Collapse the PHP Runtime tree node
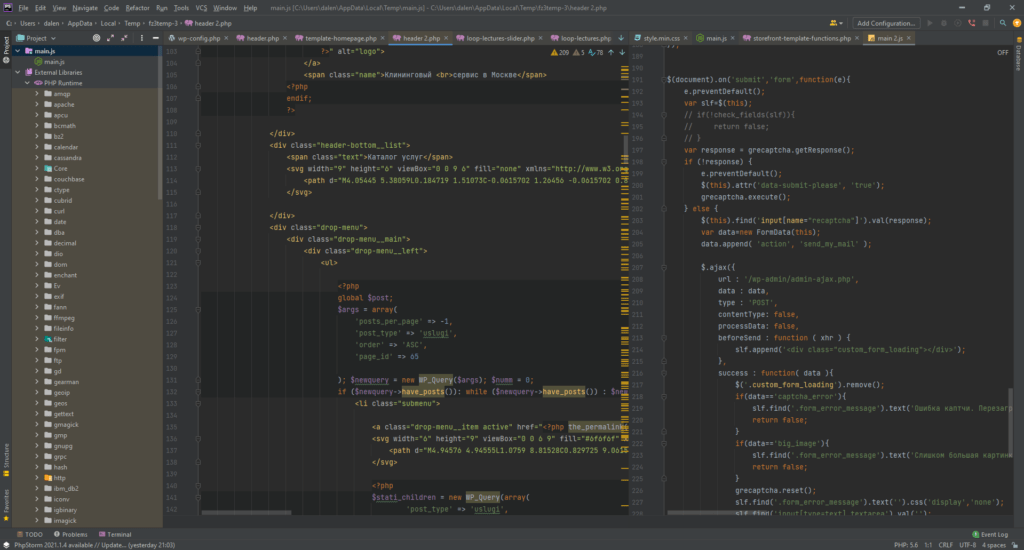1024x550 pixels. 26,83
